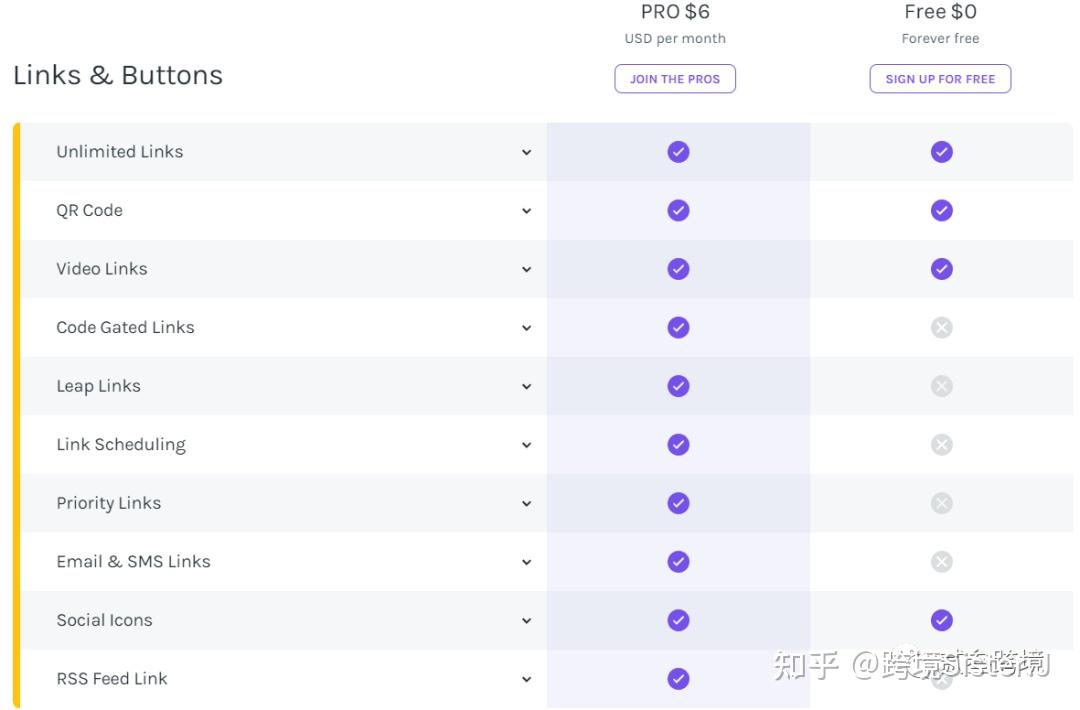1080x710 pixels.
Task: Select the Leap Links feature label
Action: [x=98, y=386]
